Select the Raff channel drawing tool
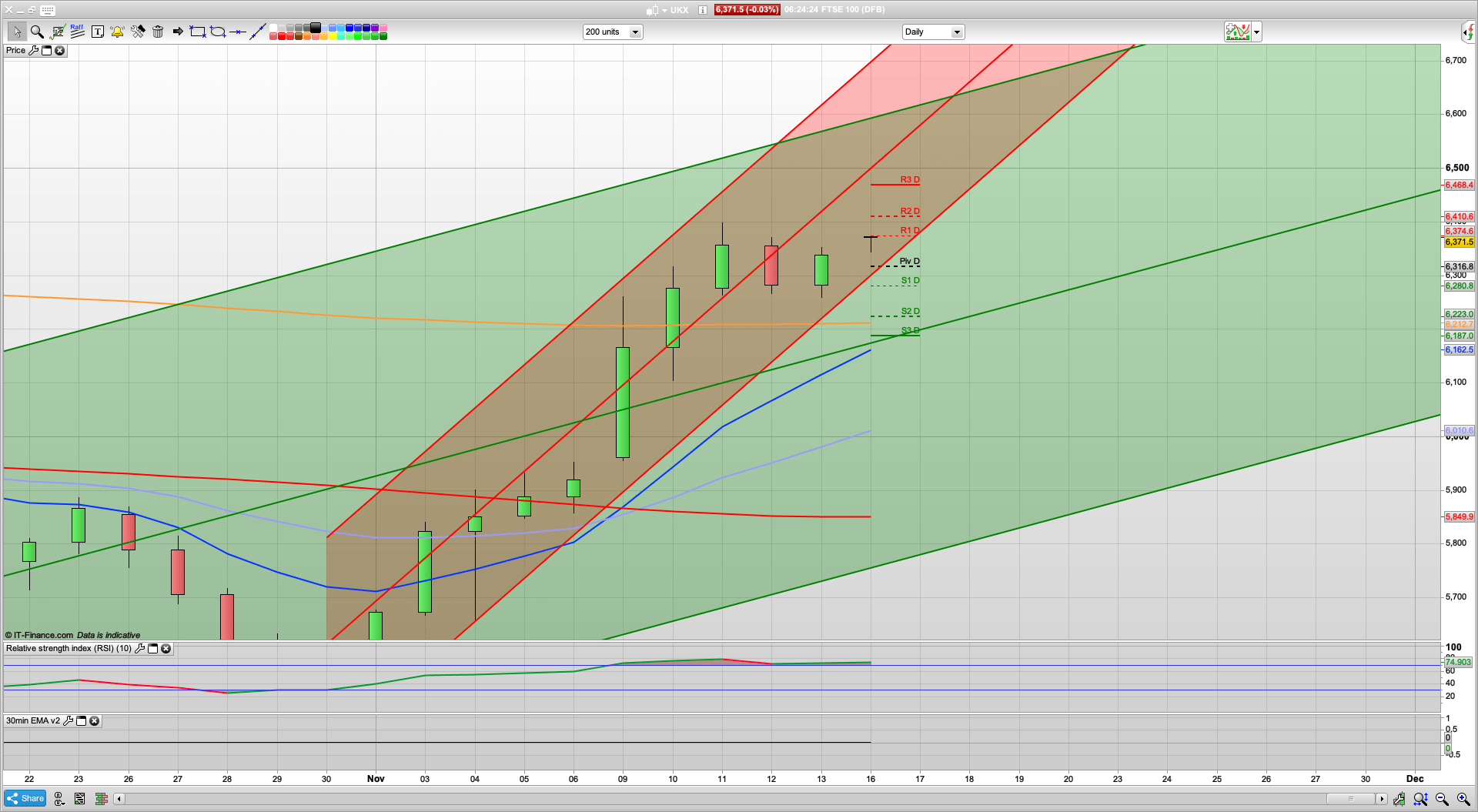This screenshot has width=1478, height=812. tap(77, 31)
